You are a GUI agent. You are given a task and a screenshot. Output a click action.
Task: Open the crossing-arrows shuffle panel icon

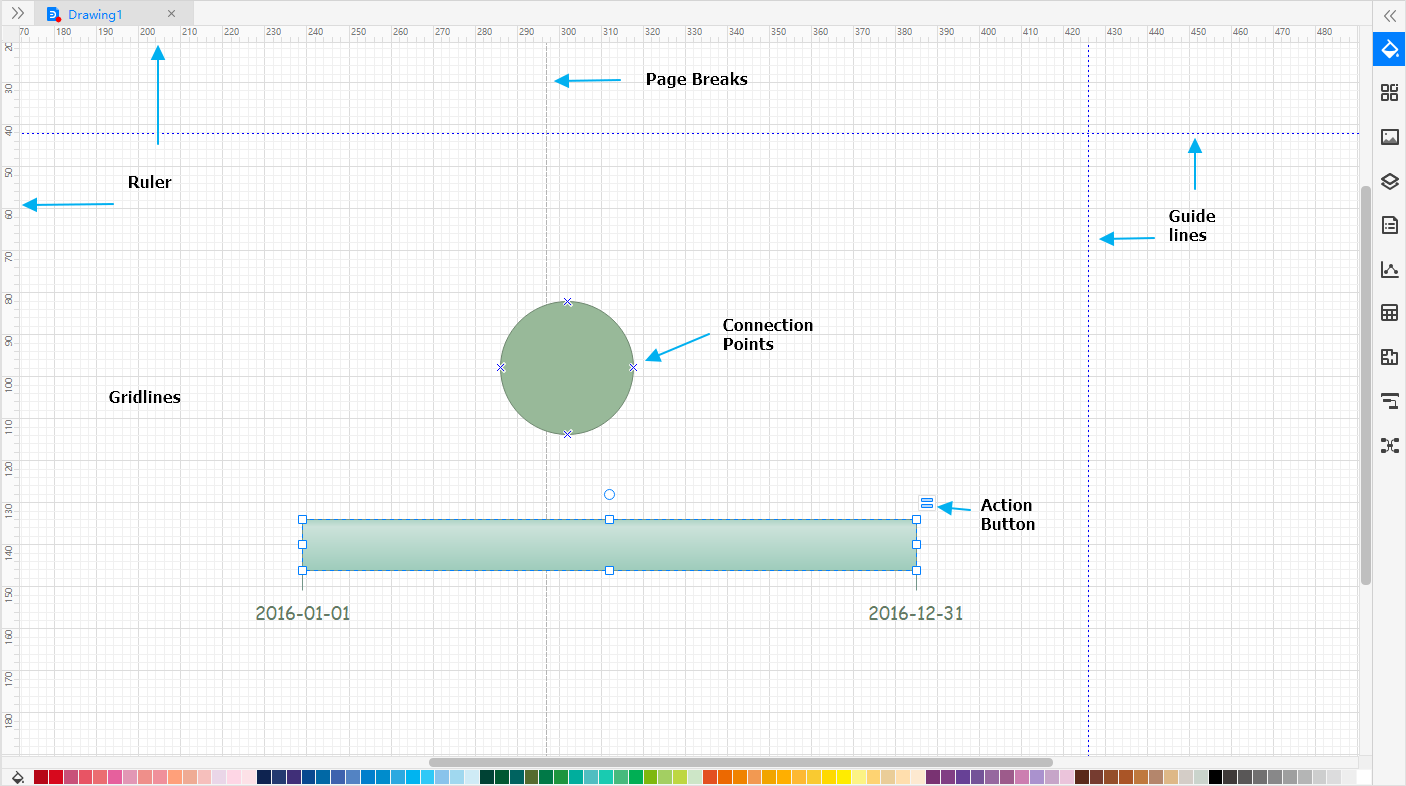[x=1389, y=445]
